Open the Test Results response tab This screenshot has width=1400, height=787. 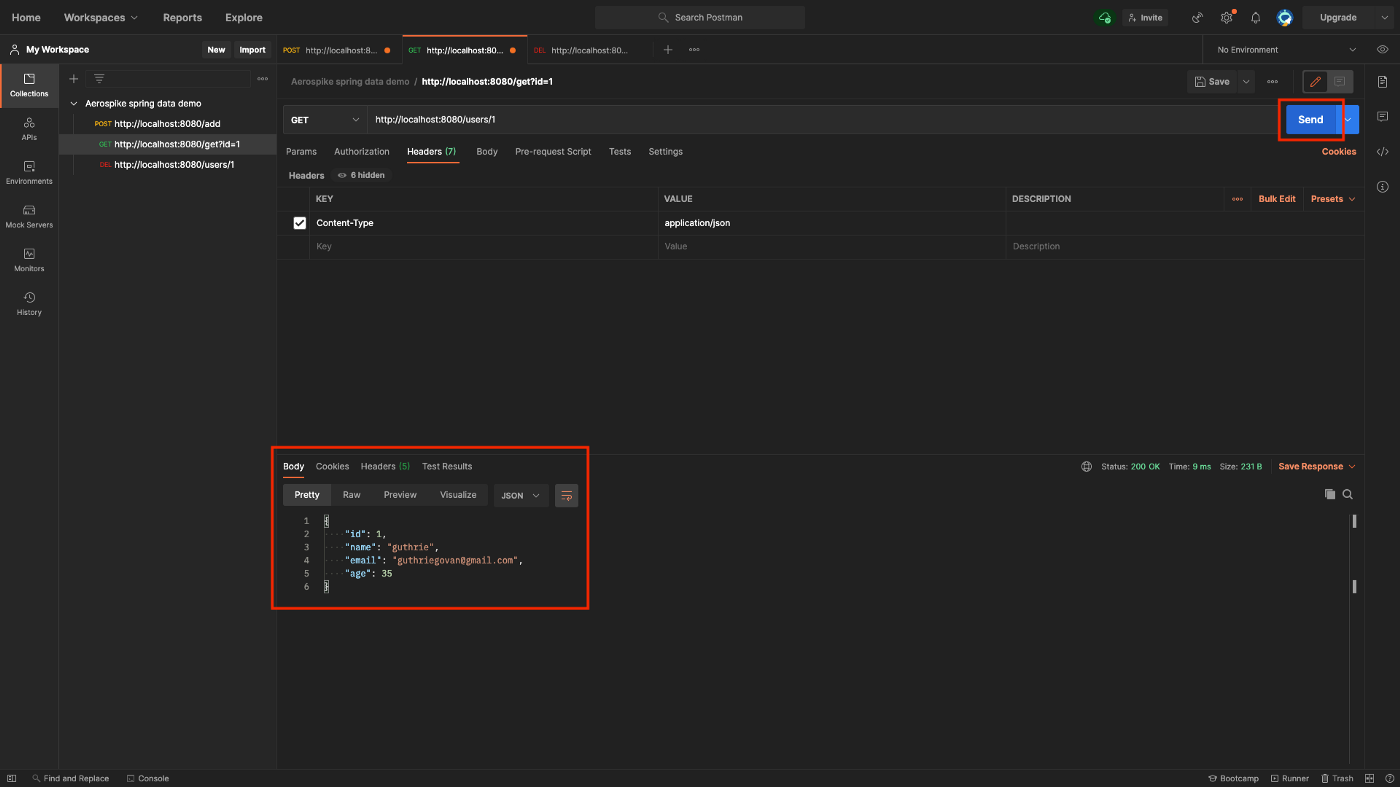[x=447, y=466]
